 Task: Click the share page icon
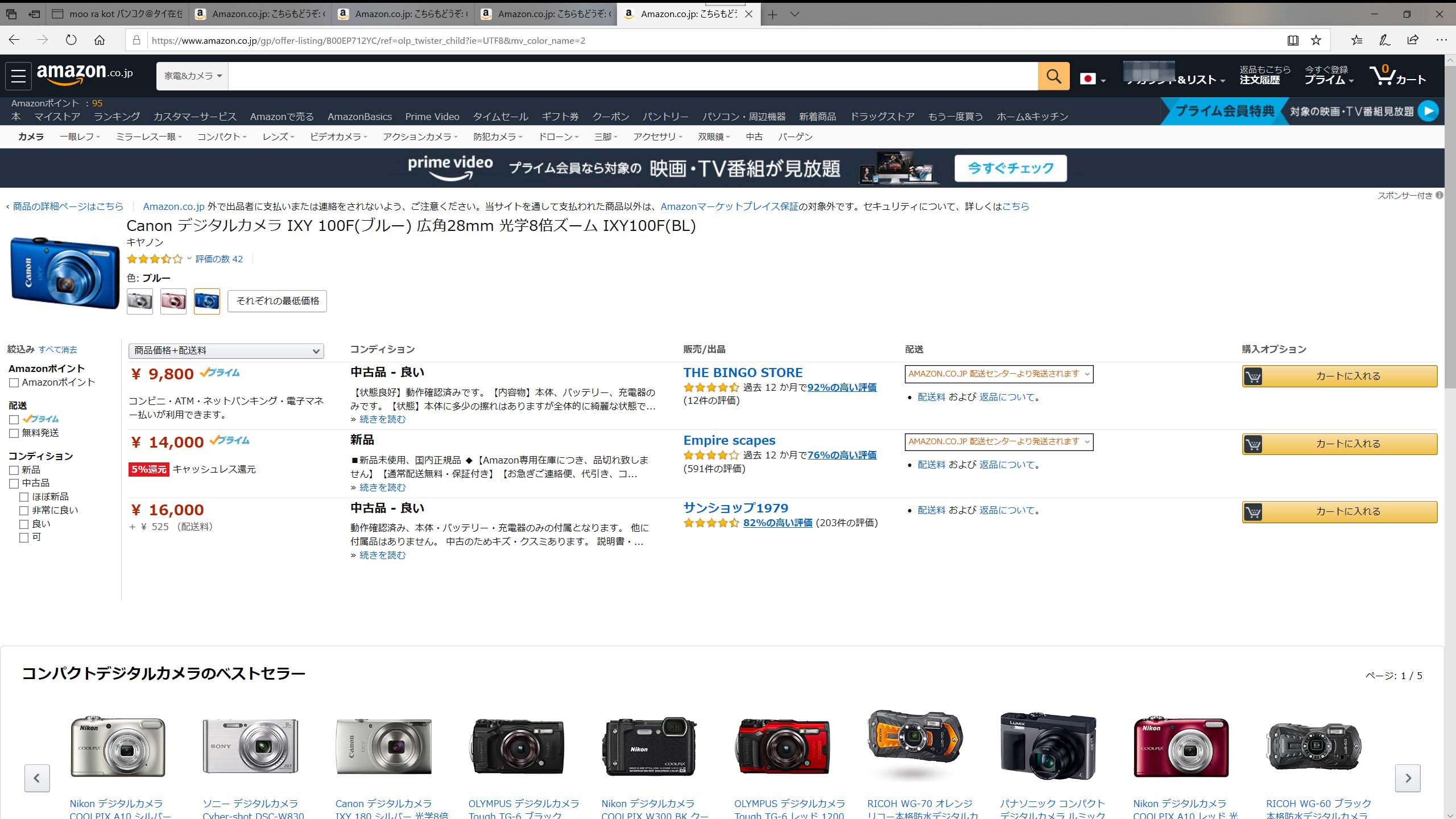1413,40
